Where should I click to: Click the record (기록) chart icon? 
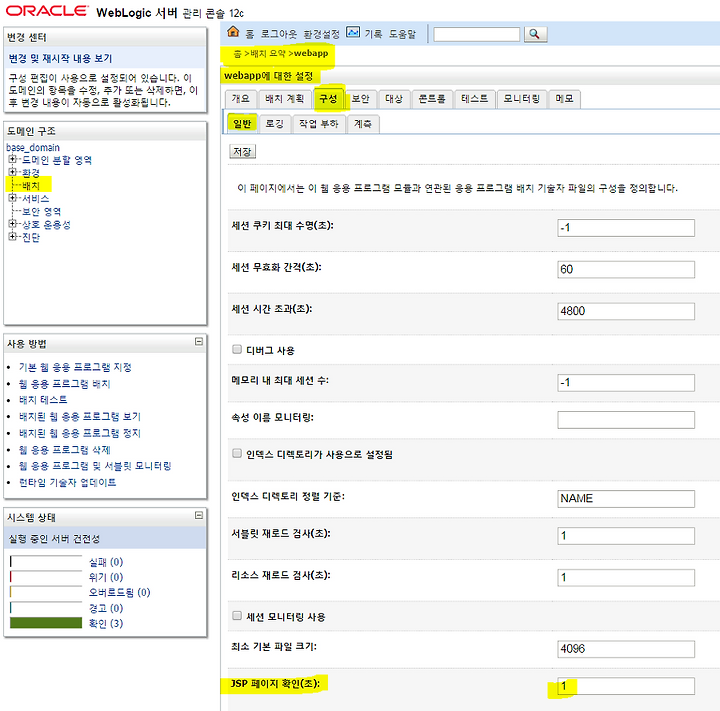pos(353,32)
